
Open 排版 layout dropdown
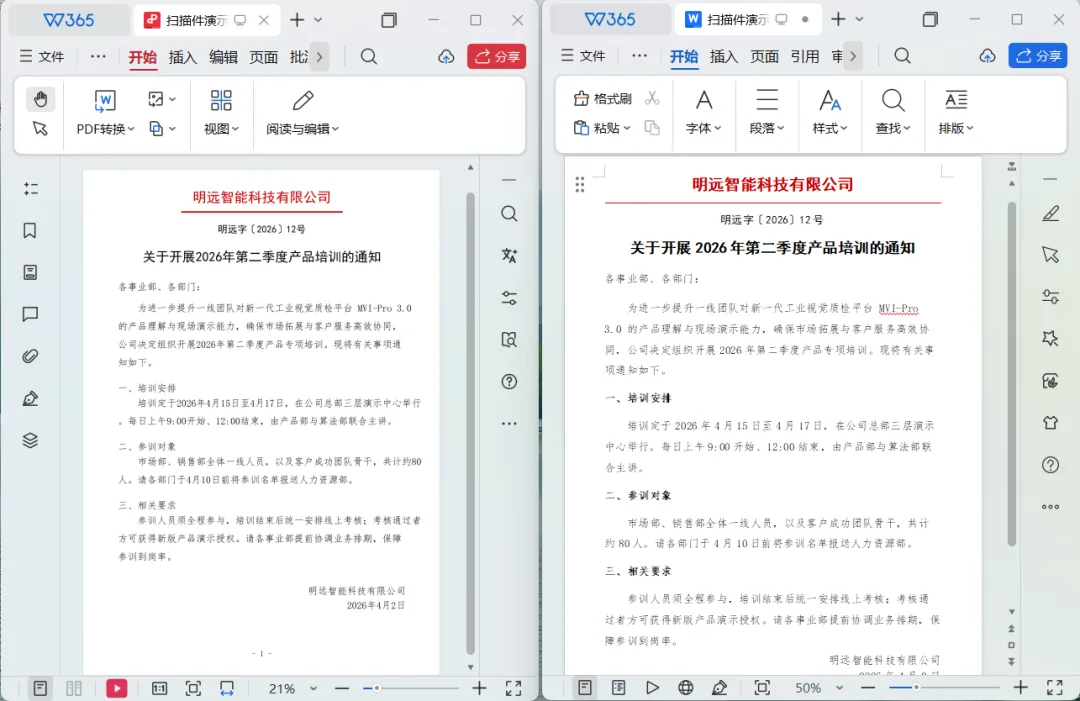tap(955, 112)
